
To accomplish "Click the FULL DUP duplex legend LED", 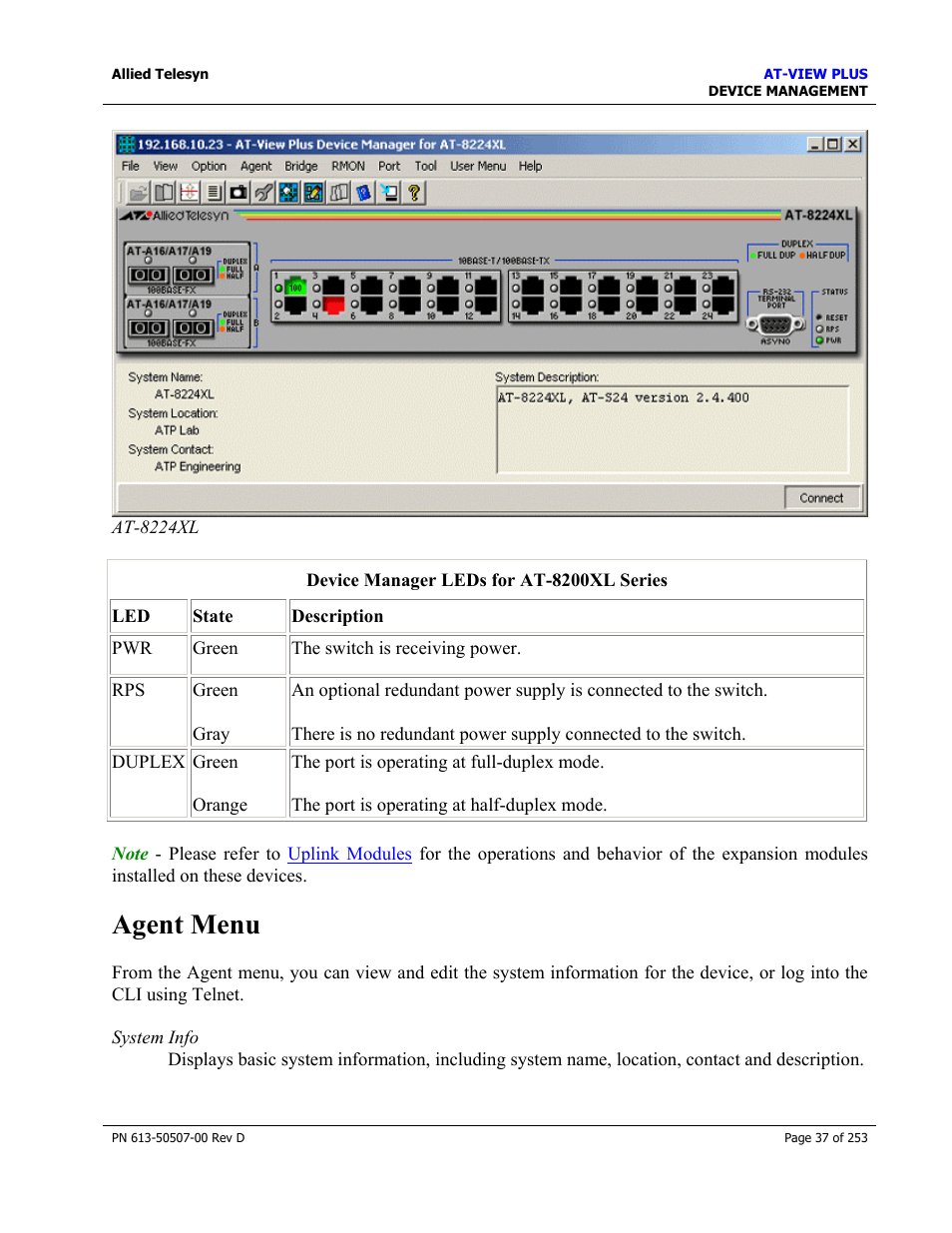I will [753, 256].
